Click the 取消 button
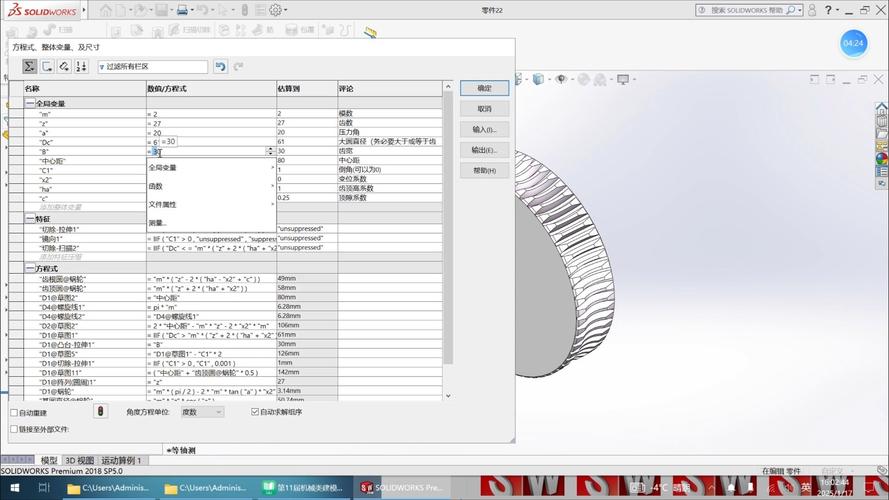Image resolution: width=889 pixels, height=500 pixels. coord(484,109)
